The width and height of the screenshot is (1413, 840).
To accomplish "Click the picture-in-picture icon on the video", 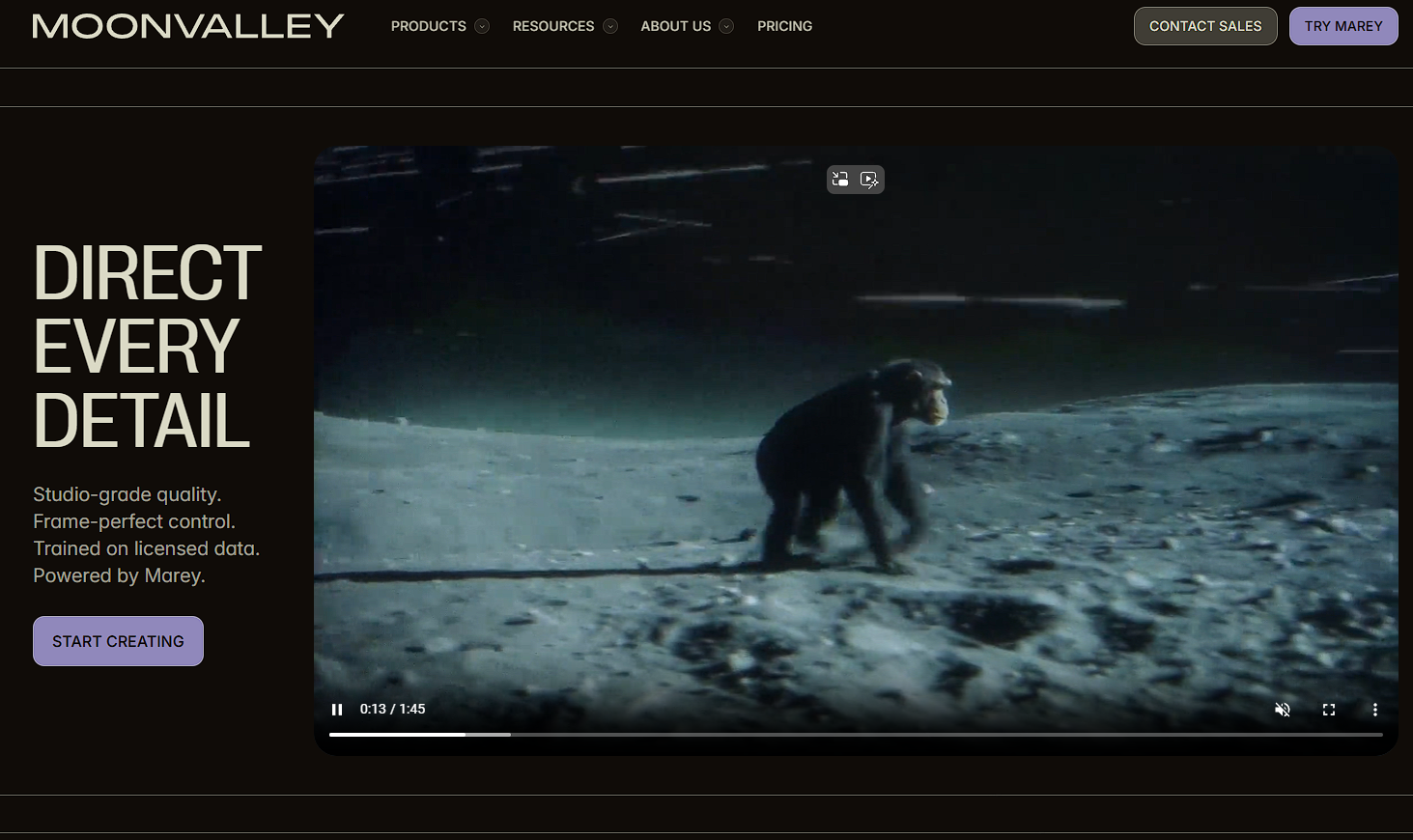I will pyautogui.click(x=839, y=179).
